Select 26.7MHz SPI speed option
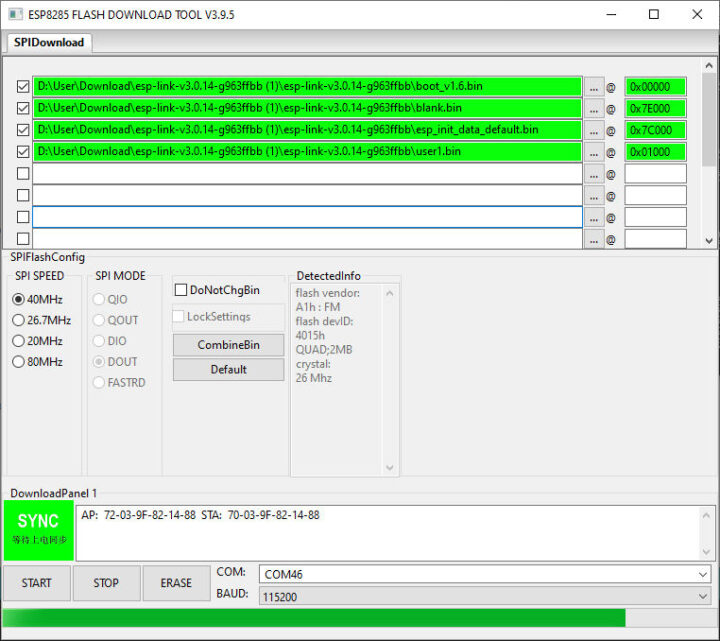This screenshot has width=720, height=641. [19, 320]
